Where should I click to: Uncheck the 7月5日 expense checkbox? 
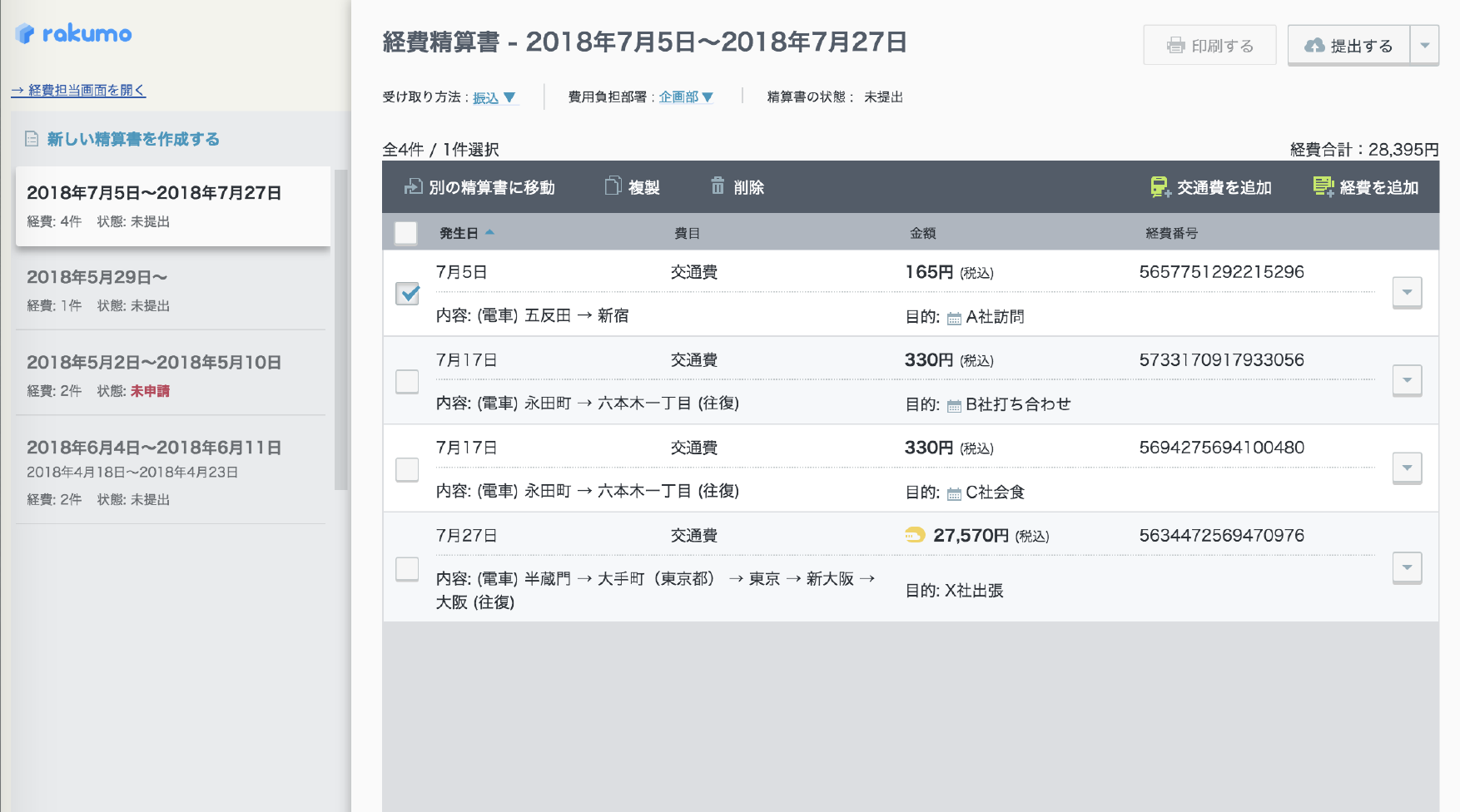407,293
